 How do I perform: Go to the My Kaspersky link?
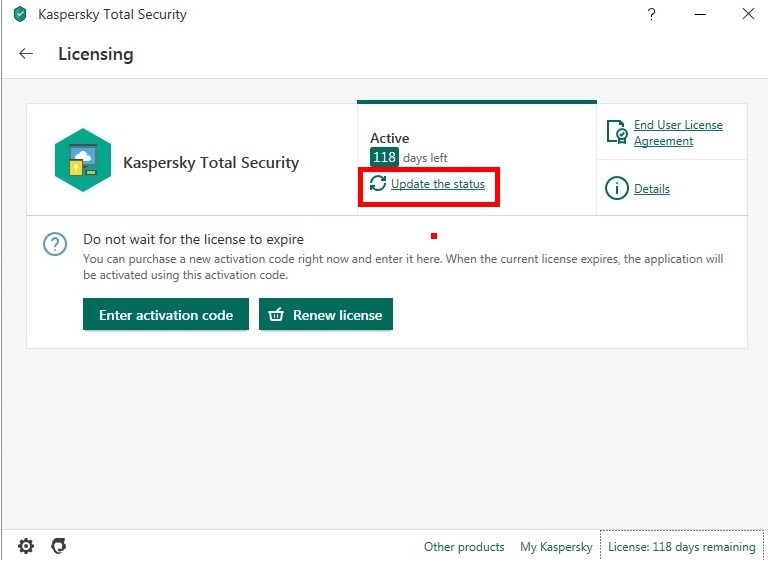tap(556, 547)
